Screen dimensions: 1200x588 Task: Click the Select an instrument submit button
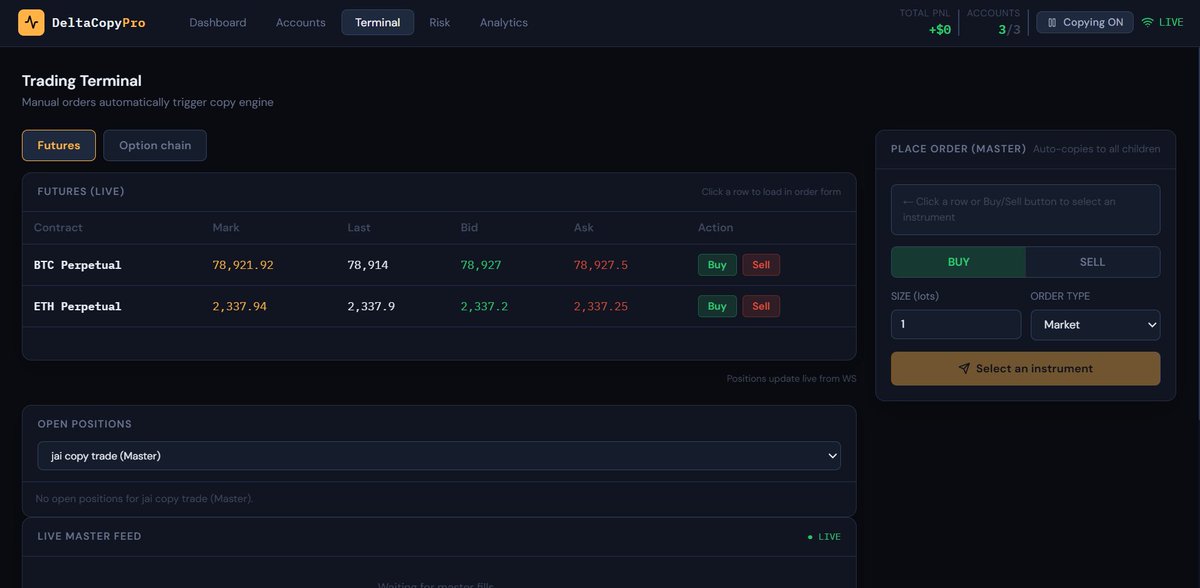[1026, 368]
